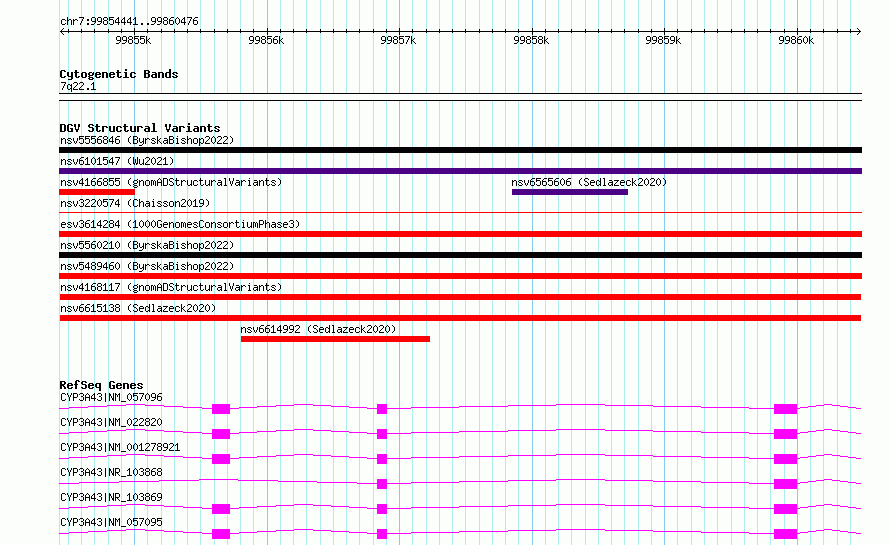Open variant label nsv6614992 (Sedlazeck2020)

click(x=318, y=329)
